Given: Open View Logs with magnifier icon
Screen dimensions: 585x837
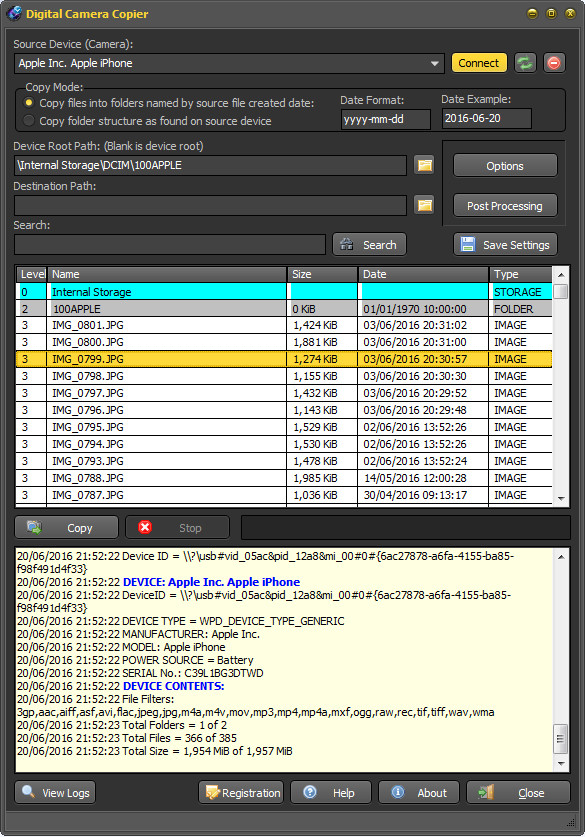Looking at the screenshot, I should (x=55, y=793).
